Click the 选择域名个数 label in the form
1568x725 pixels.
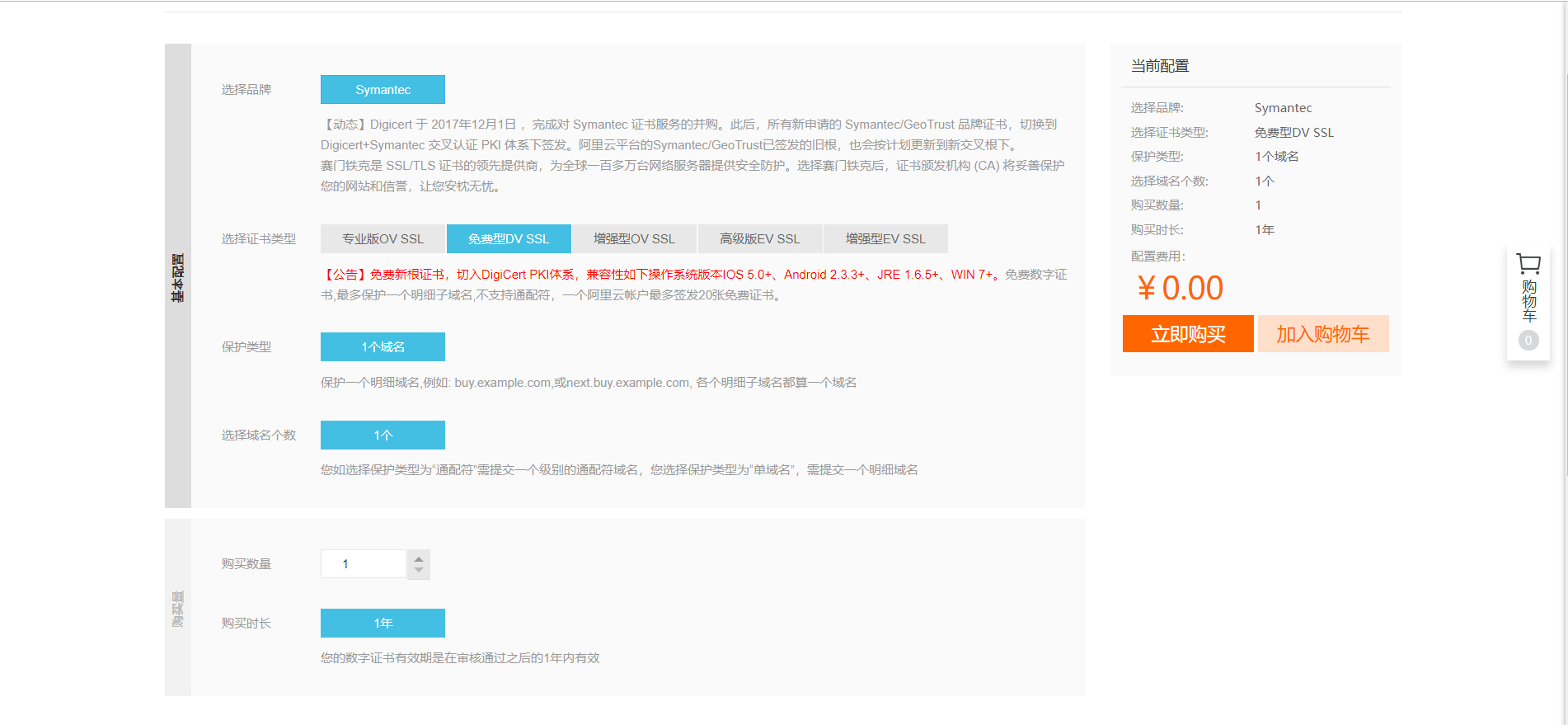(x=258, y=435)
